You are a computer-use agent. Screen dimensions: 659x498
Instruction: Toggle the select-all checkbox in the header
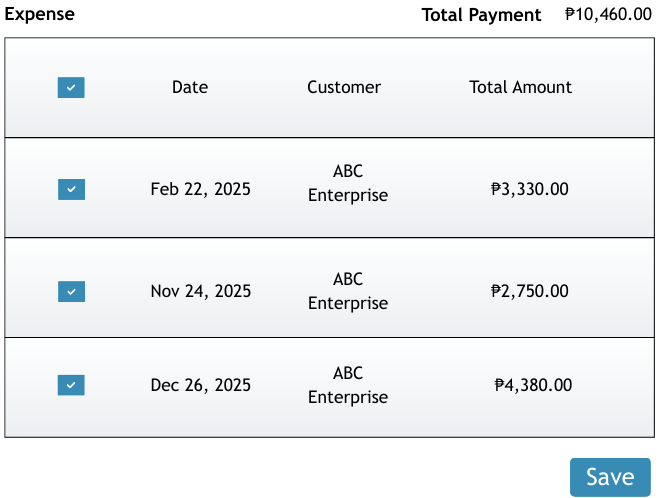click(x=71, y=88)
